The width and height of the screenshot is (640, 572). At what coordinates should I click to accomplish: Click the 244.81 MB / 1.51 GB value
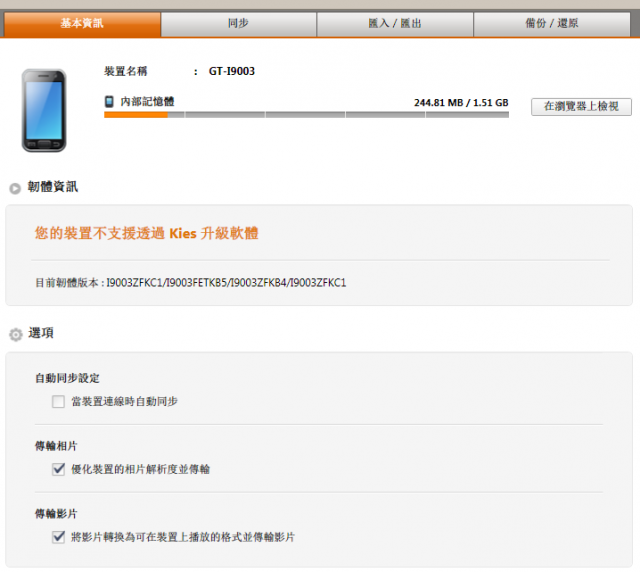(x=461, y=102)
